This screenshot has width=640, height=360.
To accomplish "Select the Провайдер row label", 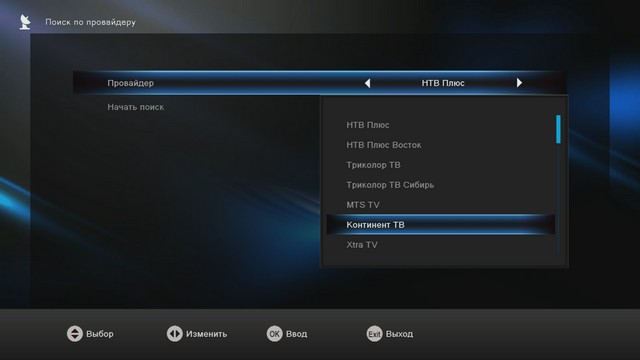I will [x=131, y=83].
